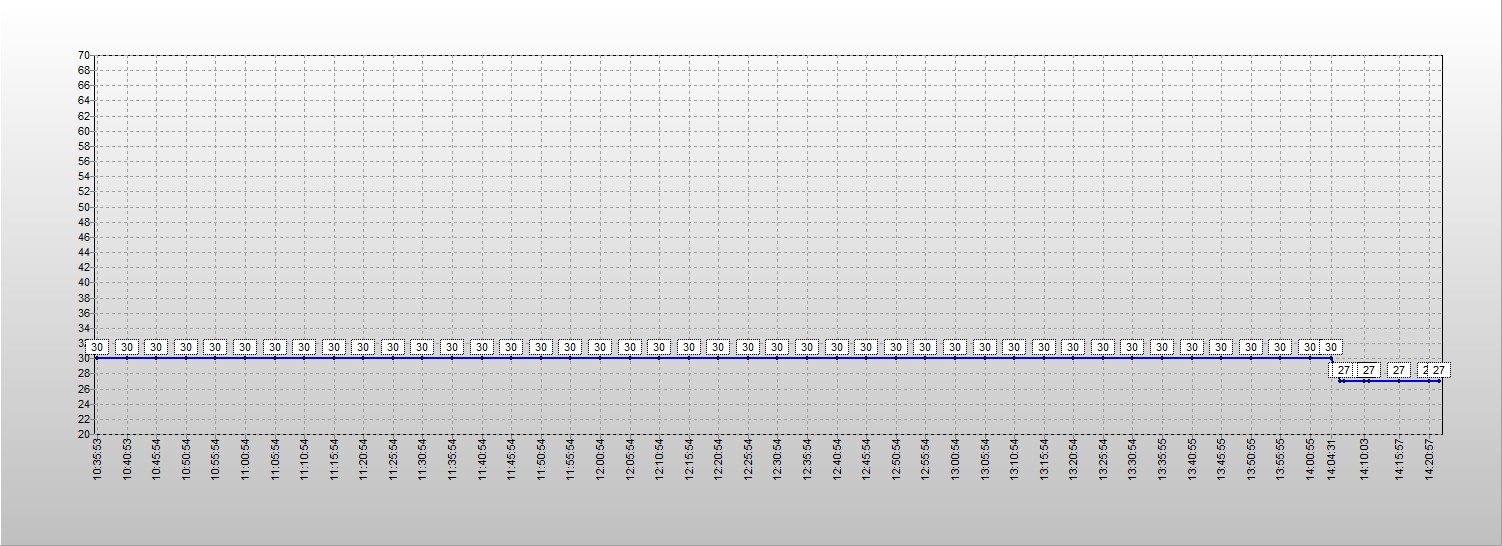The height and width of the screenshot is (546, 1502).
Task: Pick the final 27 data label above 14:20:57
Action: click(1439, 370)
